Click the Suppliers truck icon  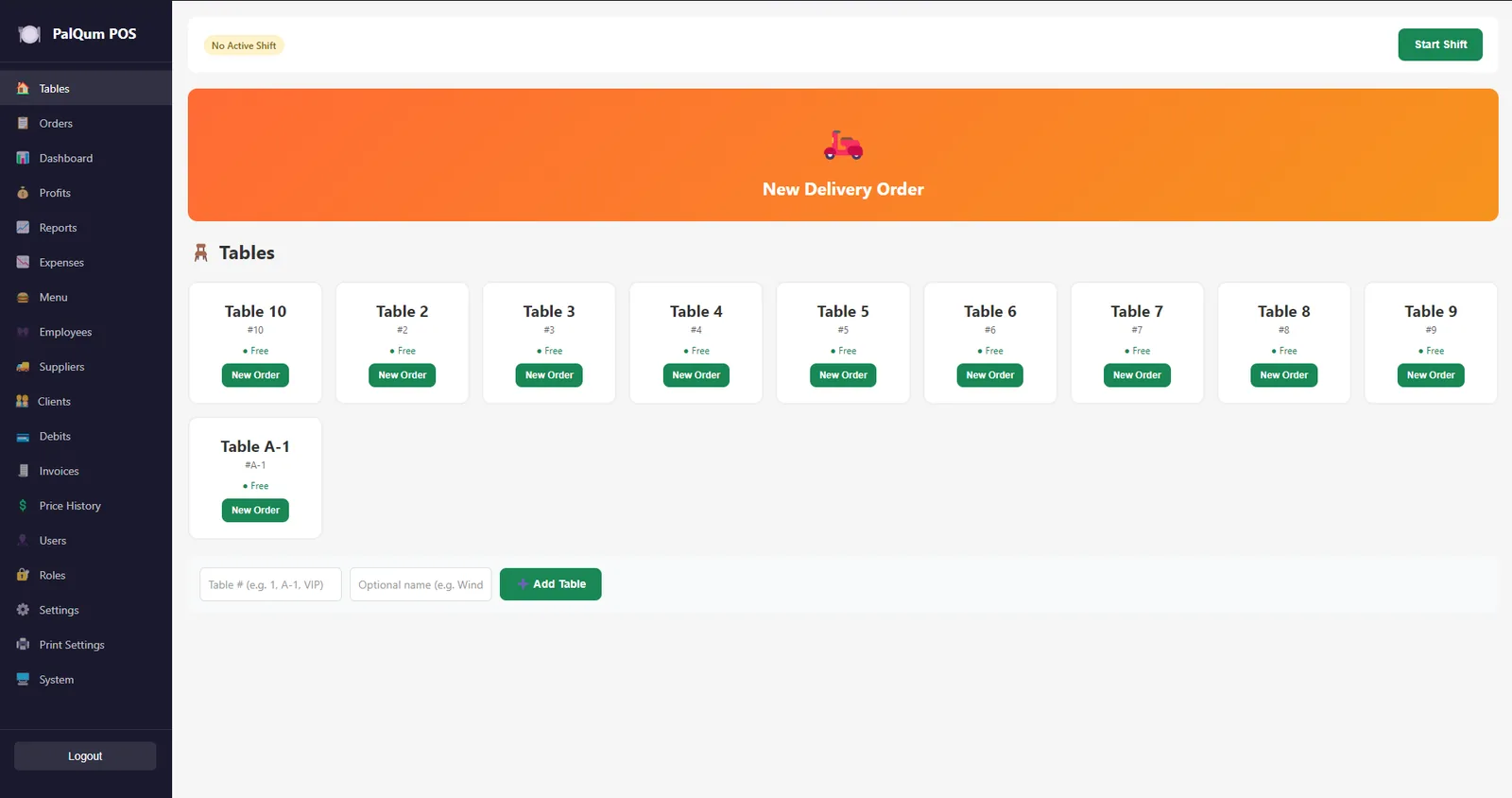23,367
